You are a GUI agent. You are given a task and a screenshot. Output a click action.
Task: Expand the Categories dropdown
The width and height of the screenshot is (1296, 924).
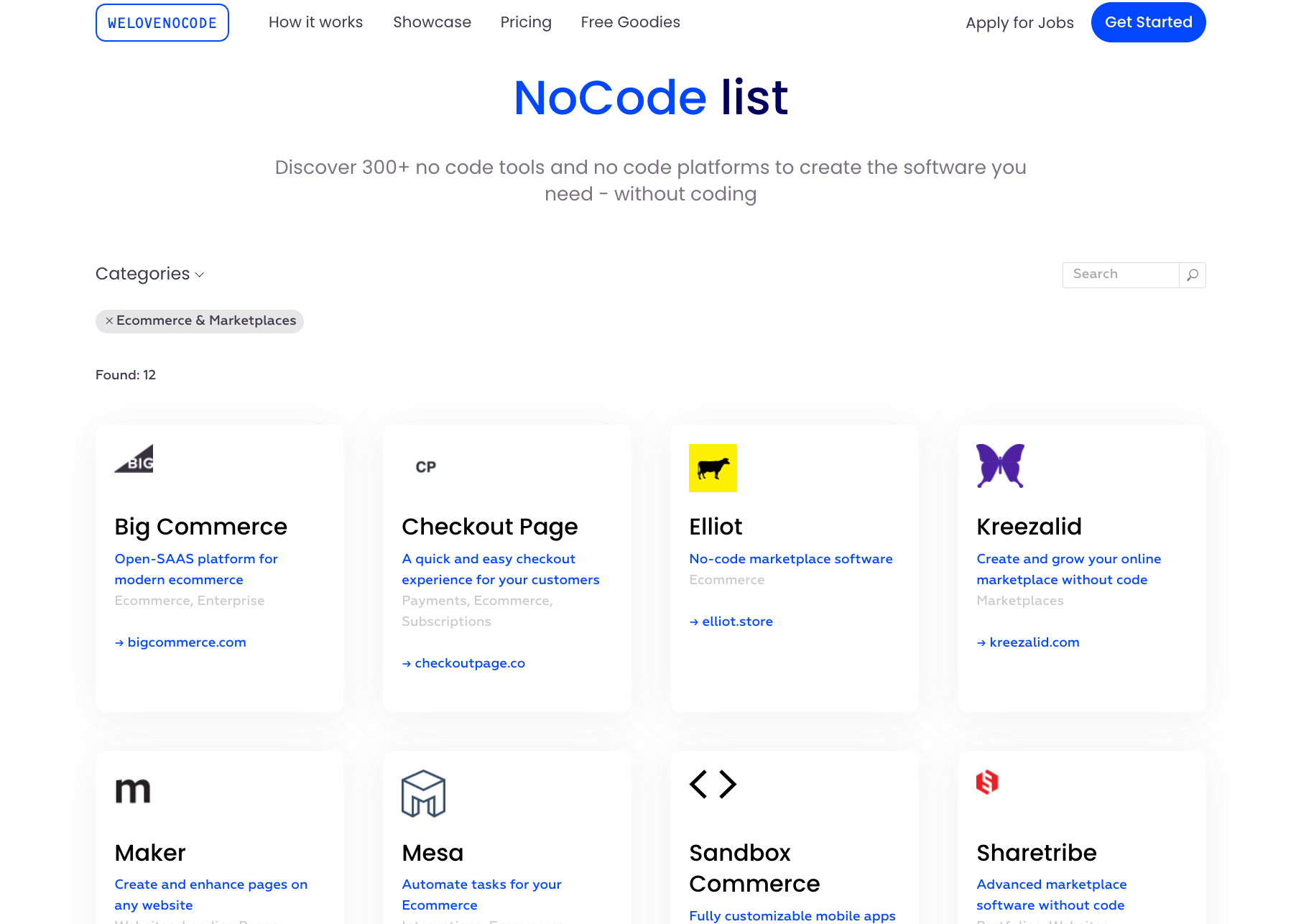click(x=150, y=274)
